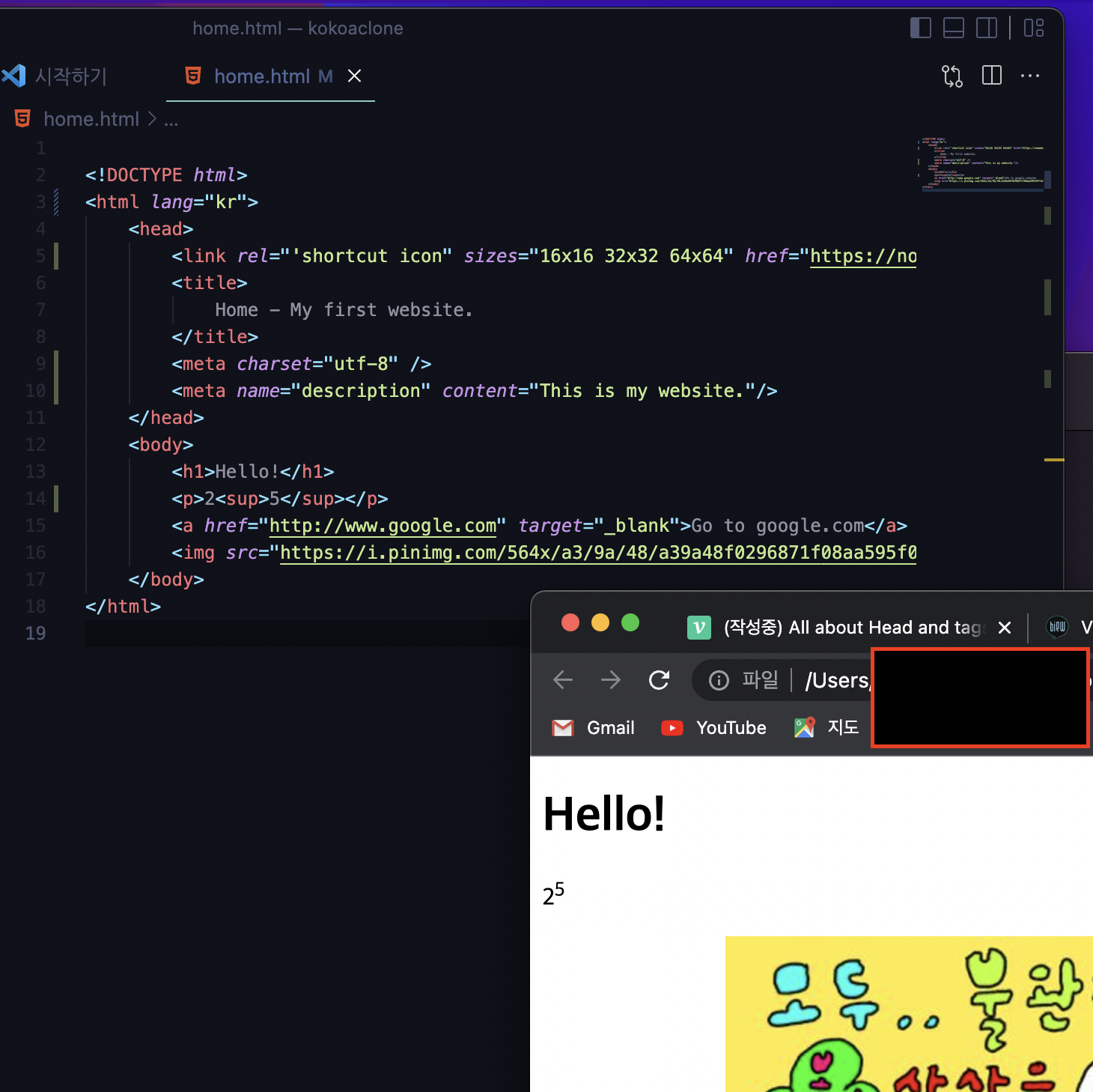Viewport: 1093px width, 1092px height.
Task: Click home.html in the breadcrumb
Action: click(91, 119)
